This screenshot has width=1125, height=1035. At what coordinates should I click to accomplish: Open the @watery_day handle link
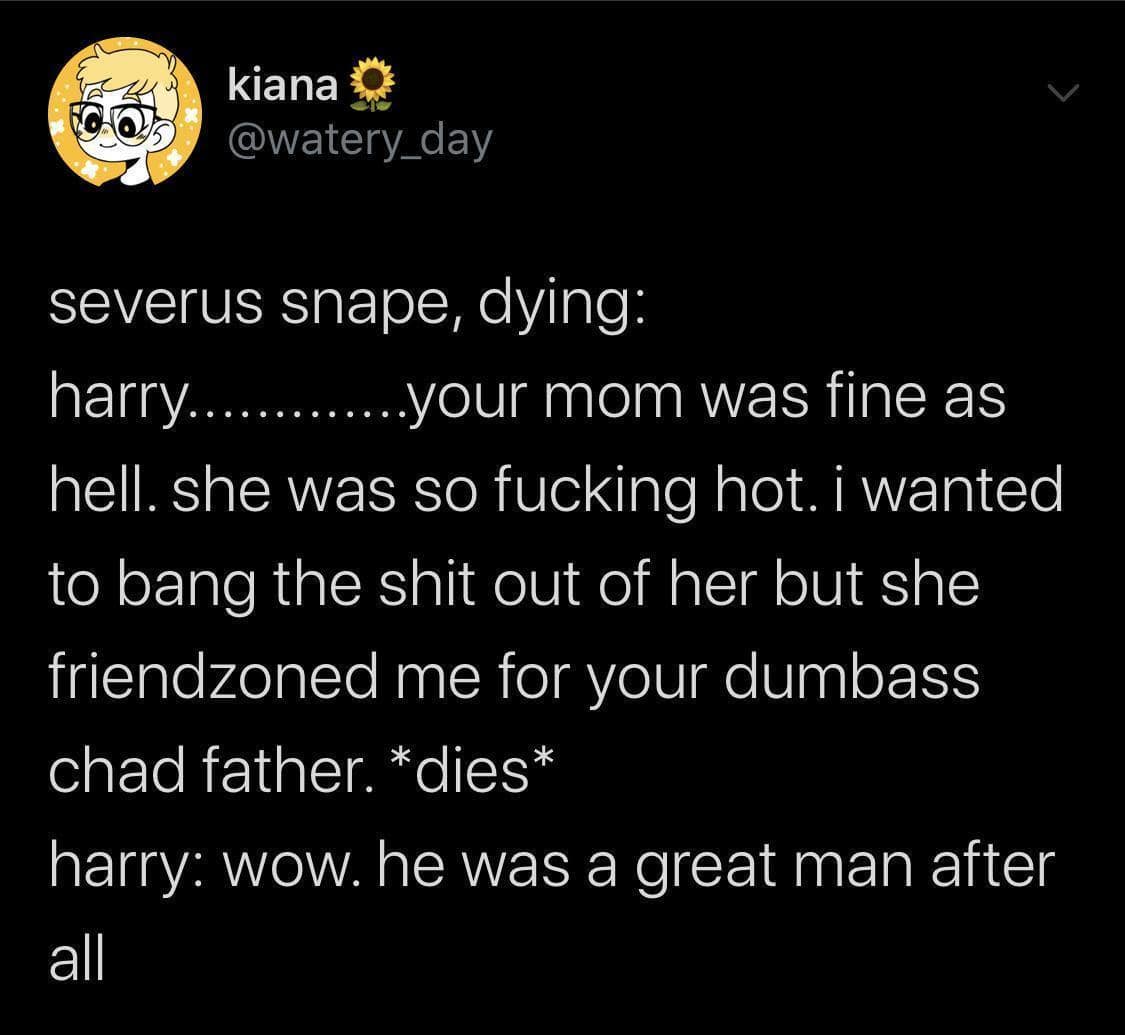click(361, 139)
